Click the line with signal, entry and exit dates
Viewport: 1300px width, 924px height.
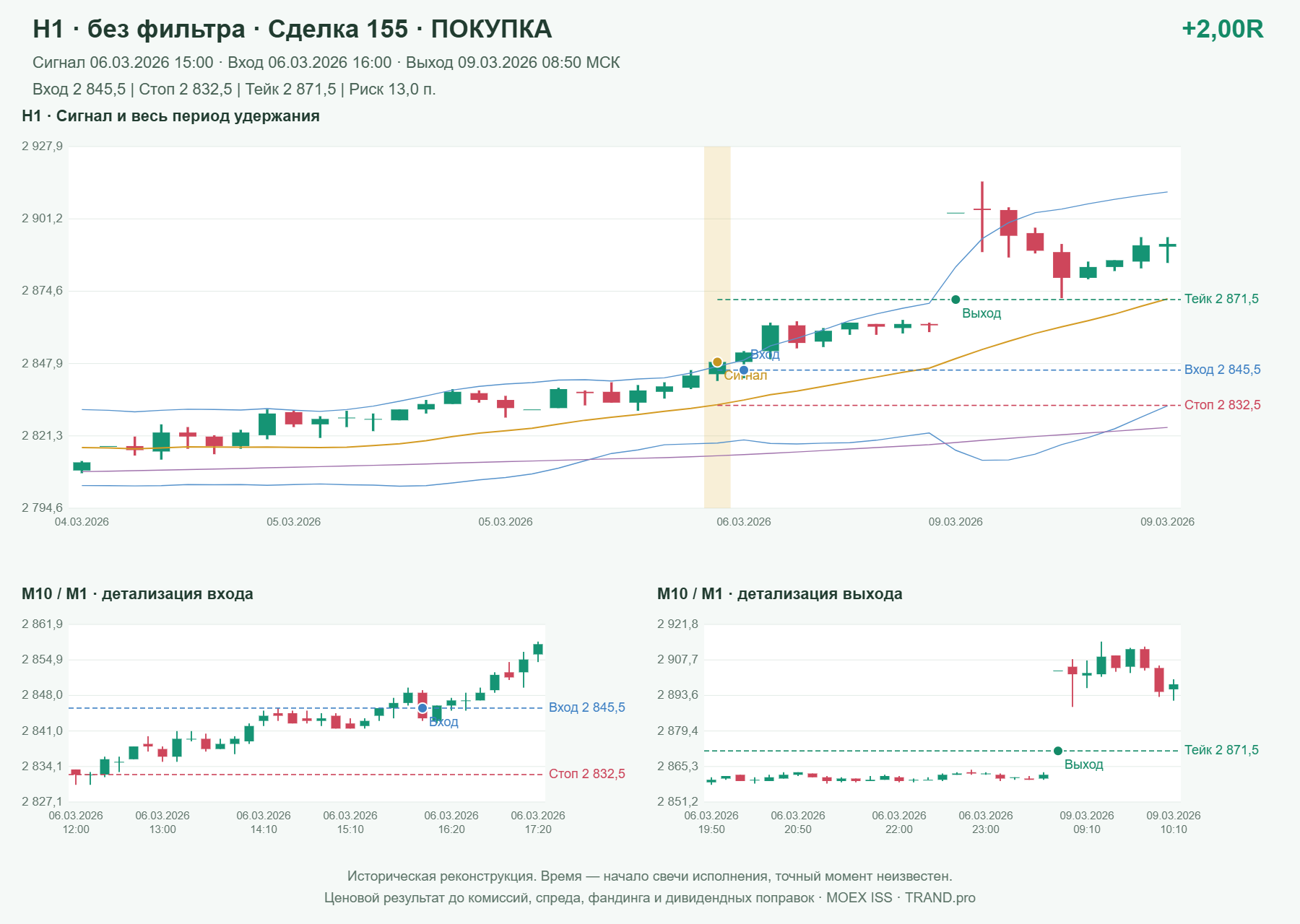click(x=326, y=63)
